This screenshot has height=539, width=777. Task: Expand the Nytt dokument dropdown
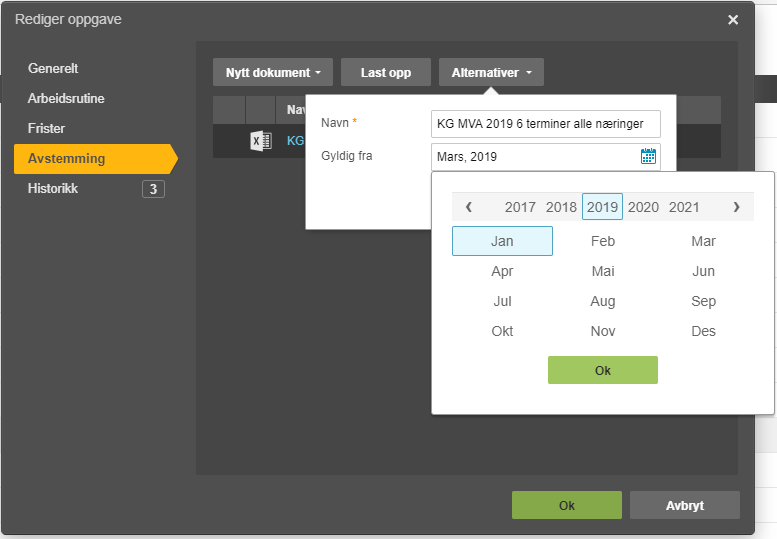[273, 73]
